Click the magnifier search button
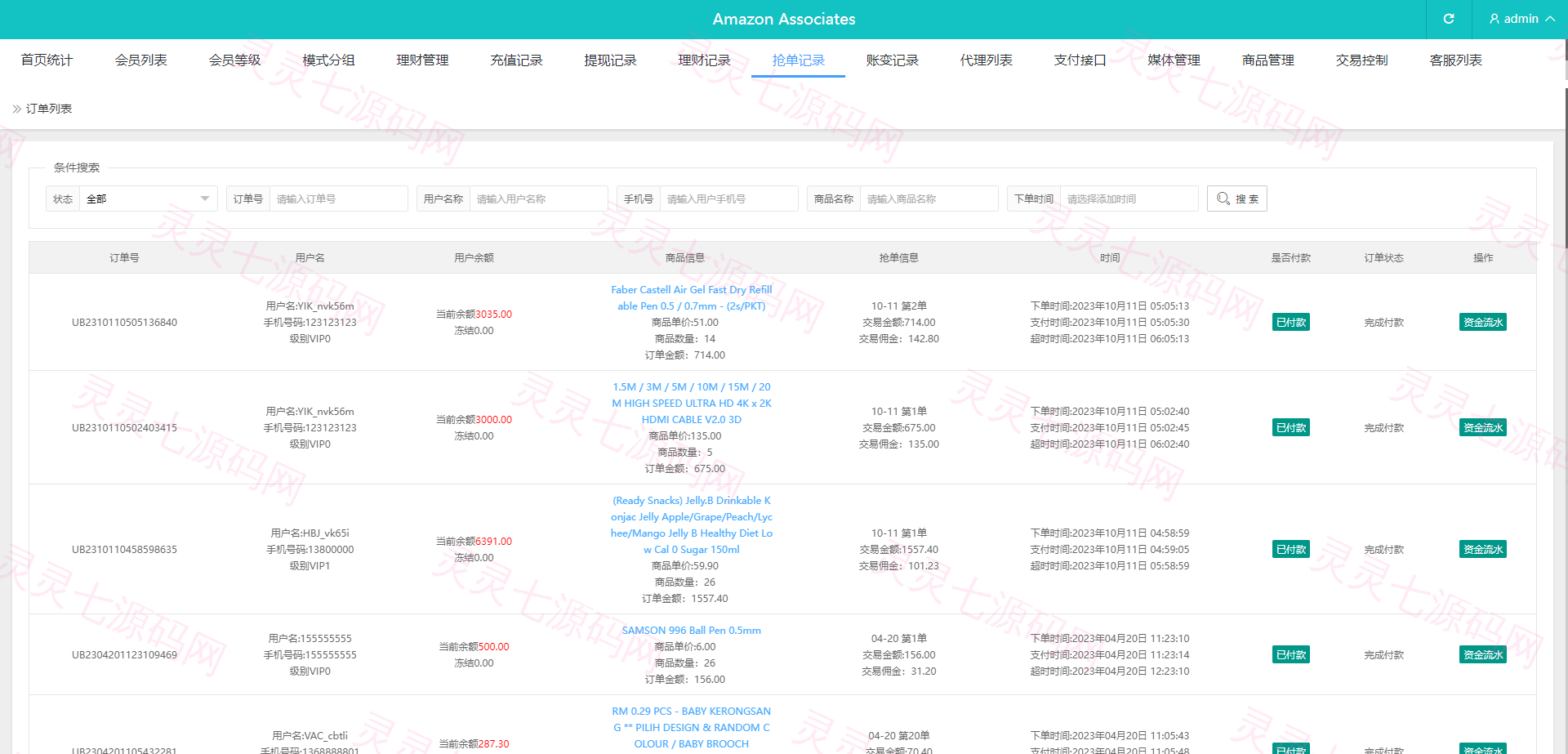Screen dimensions: 1568x754 point(1236,199)
